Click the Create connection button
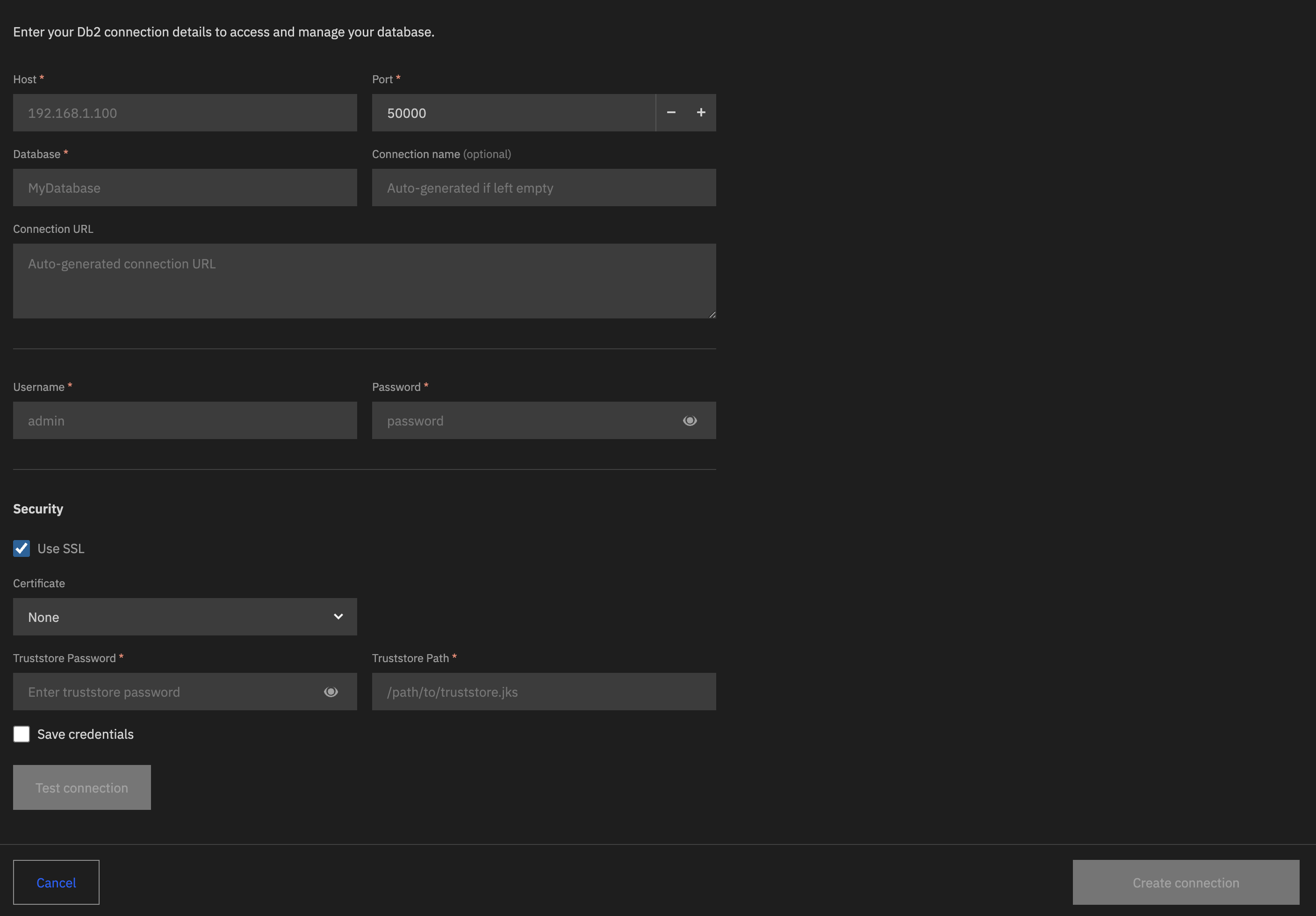The width and height of the screenshot is (1316, 916). 1184,882
